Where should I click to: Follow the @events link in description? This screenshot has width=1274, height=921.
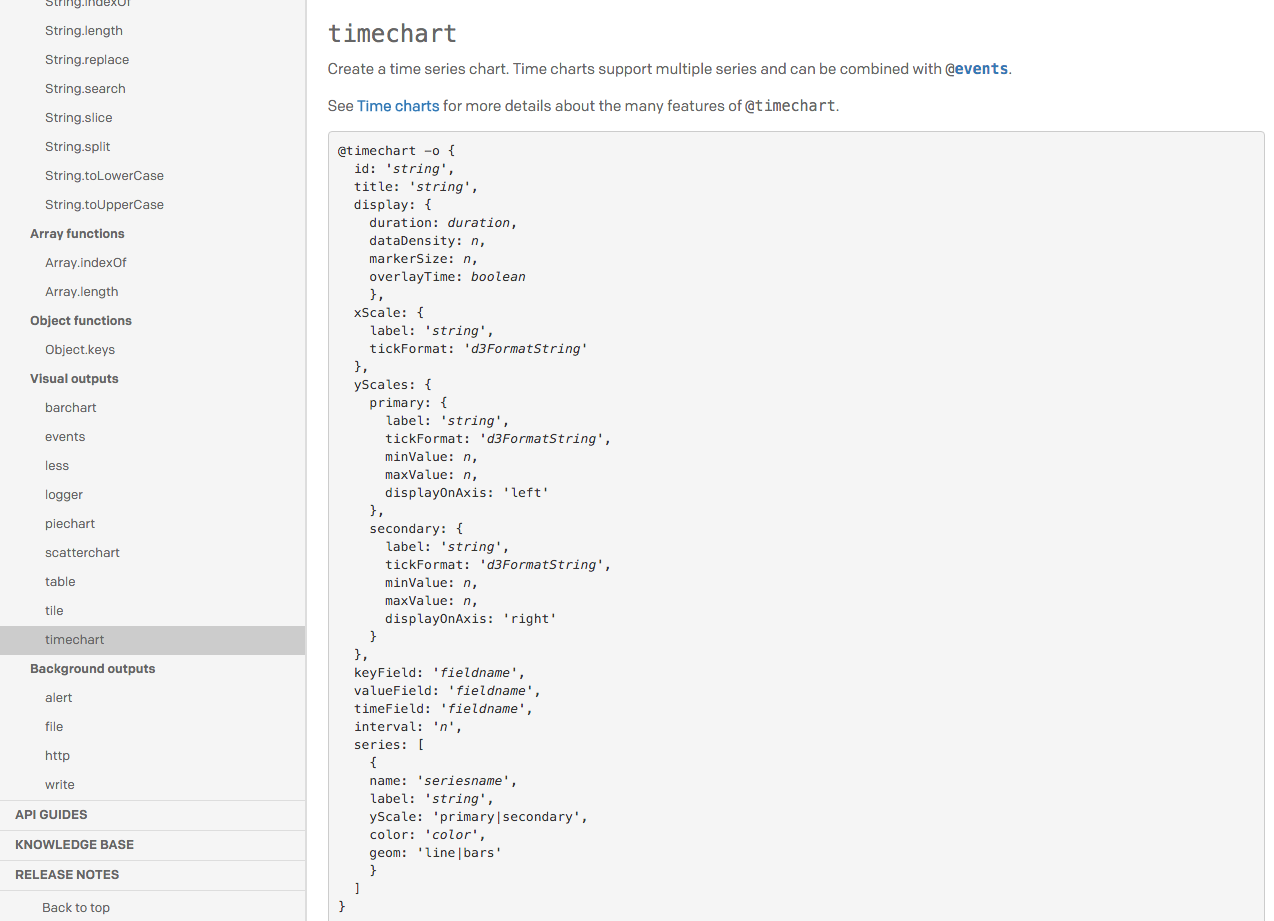point(976,69)
